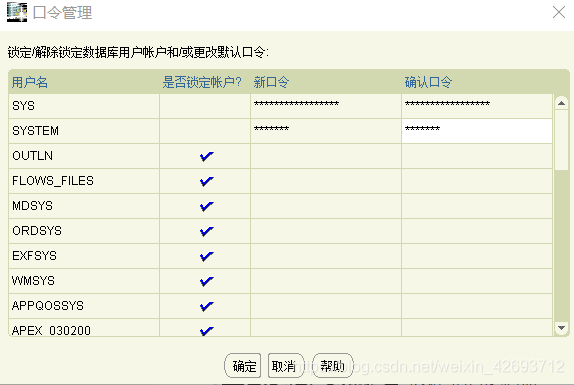574x385 pixels.
Task: Click the 口令管理 title bar app icon
Action: pos(17,12)
